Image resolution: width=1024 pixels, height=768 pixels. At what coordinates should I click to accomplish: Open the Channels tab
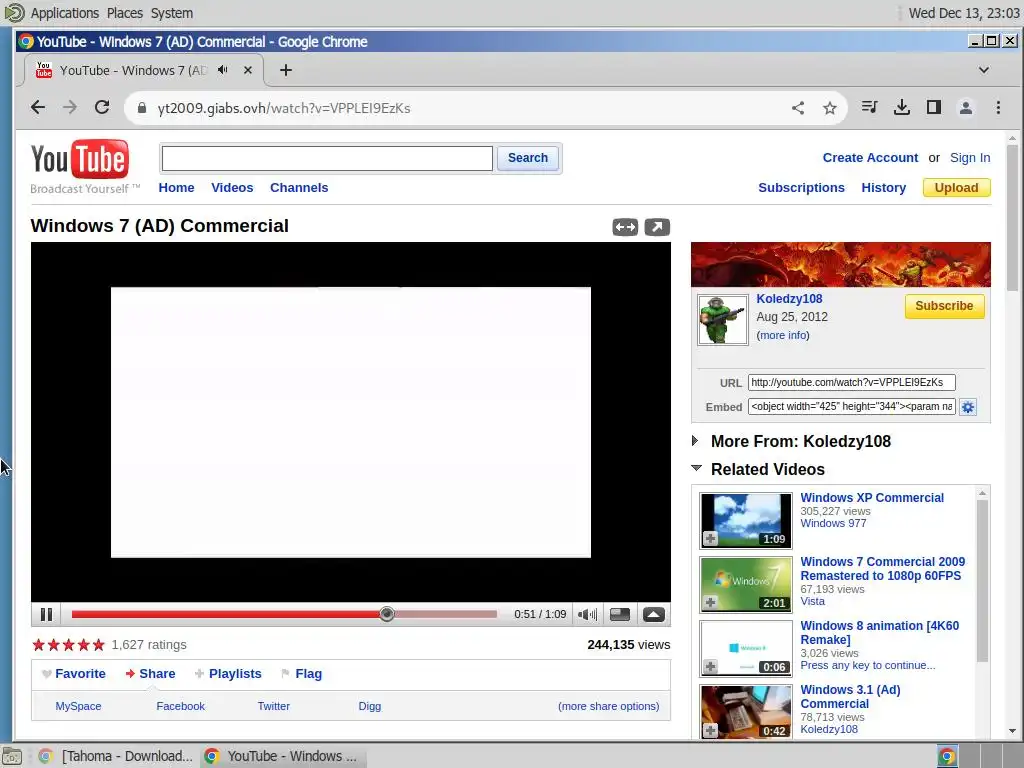point(299,187)
